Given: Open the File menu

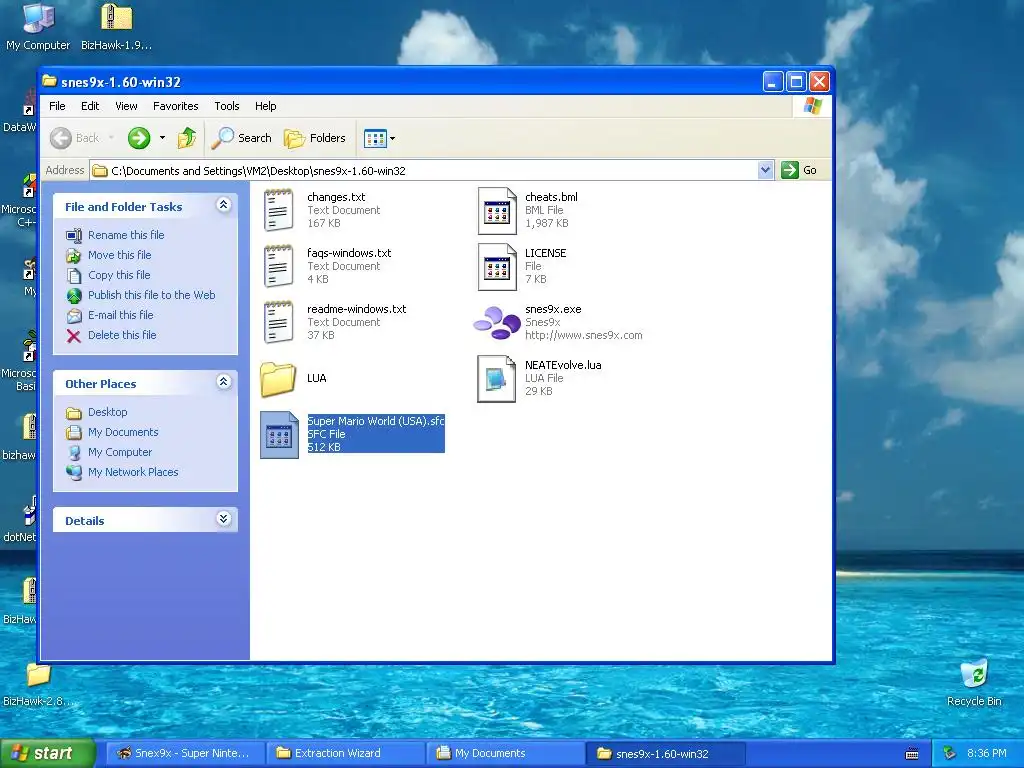Looking at the screenshot, I should (57, 106).
